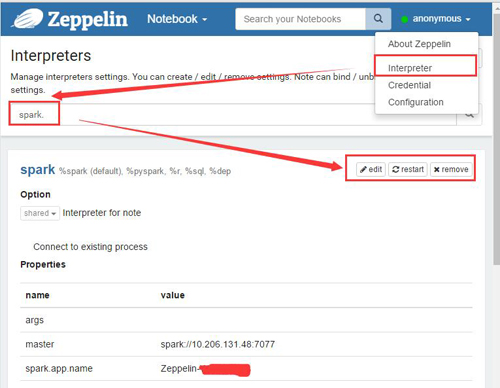Click the spark interpreter name link
Image resolution: width=500 pixels, height=388 pixels.
[x=38, y=170]
